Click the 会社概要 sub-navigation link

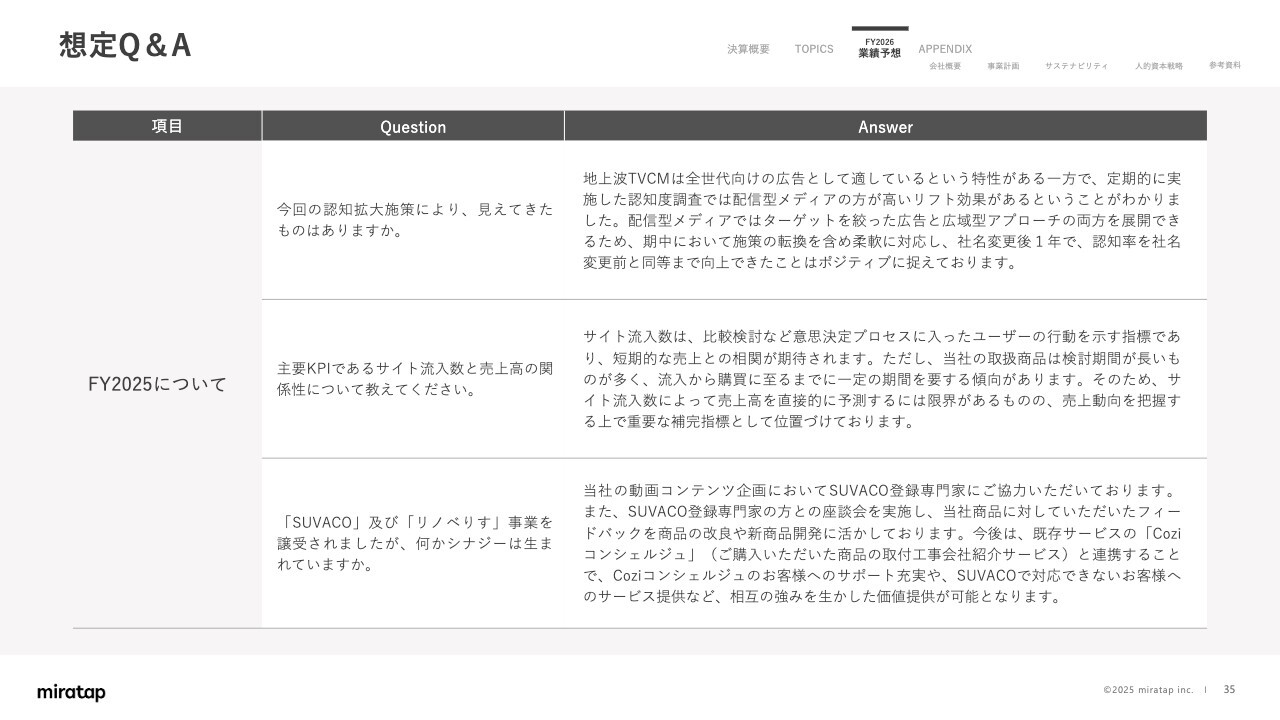pyautogui.click(x=944, y=66)
